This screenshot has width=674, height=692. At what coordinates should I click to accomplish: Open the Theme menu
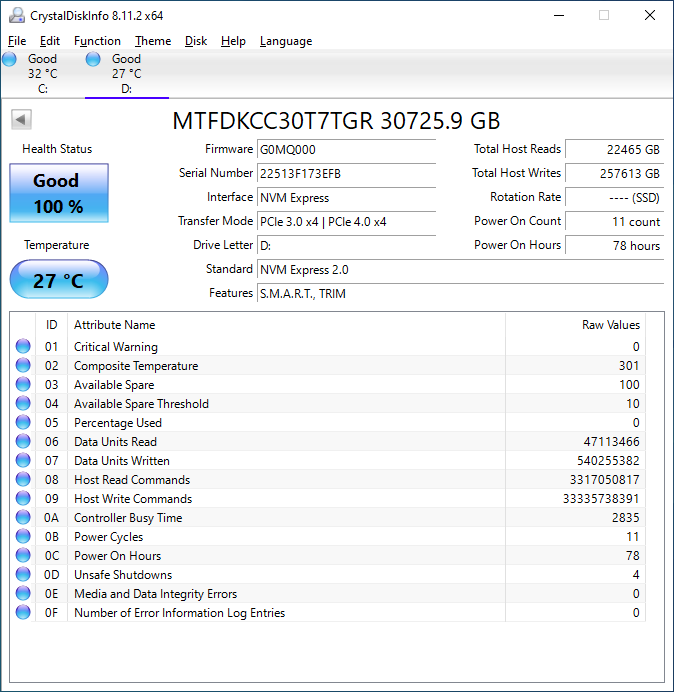pos(153,41)
